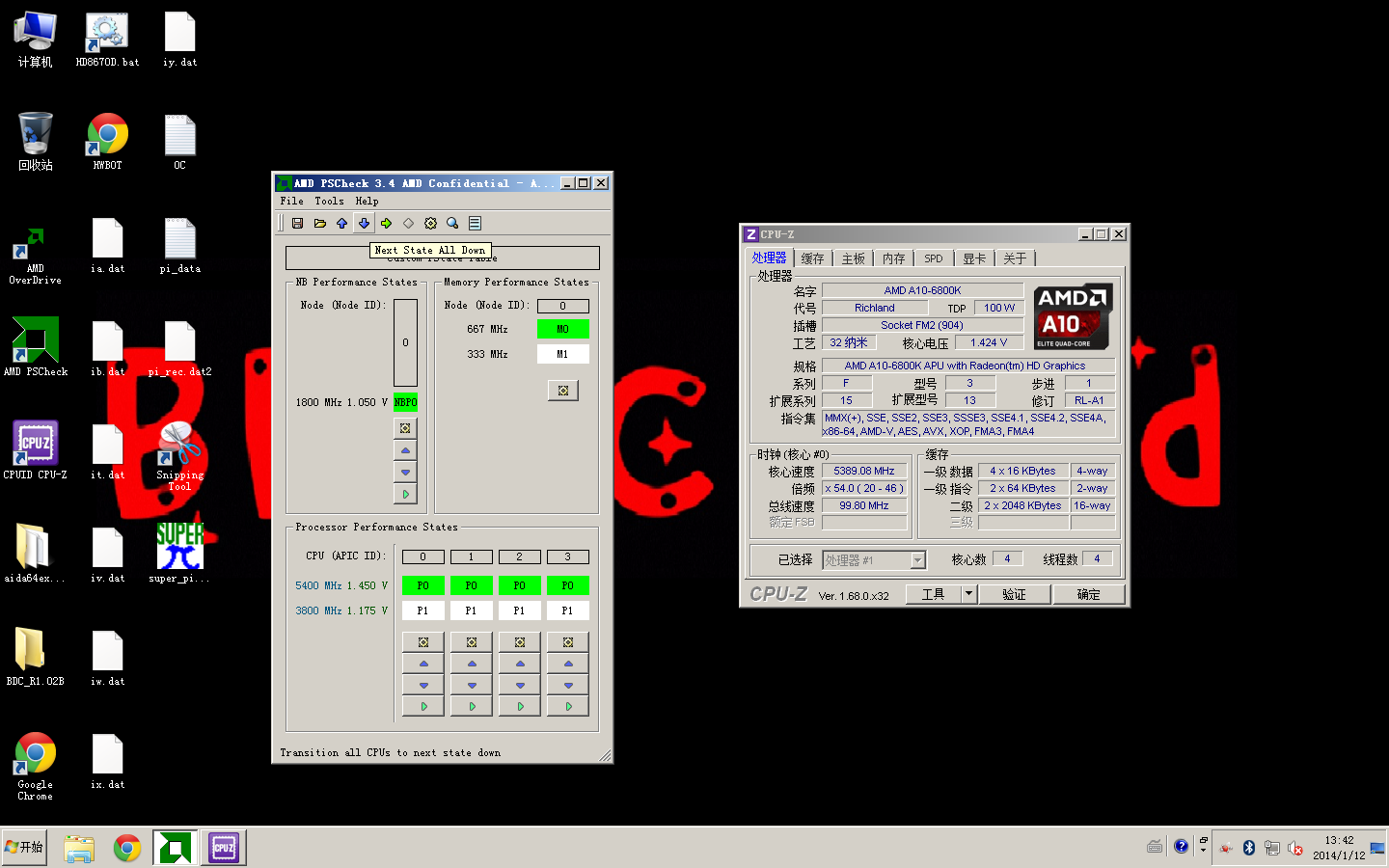Open the File menu in PSCheck
Viewport: 1389px width, 868px height.
(x=291, y=202)
